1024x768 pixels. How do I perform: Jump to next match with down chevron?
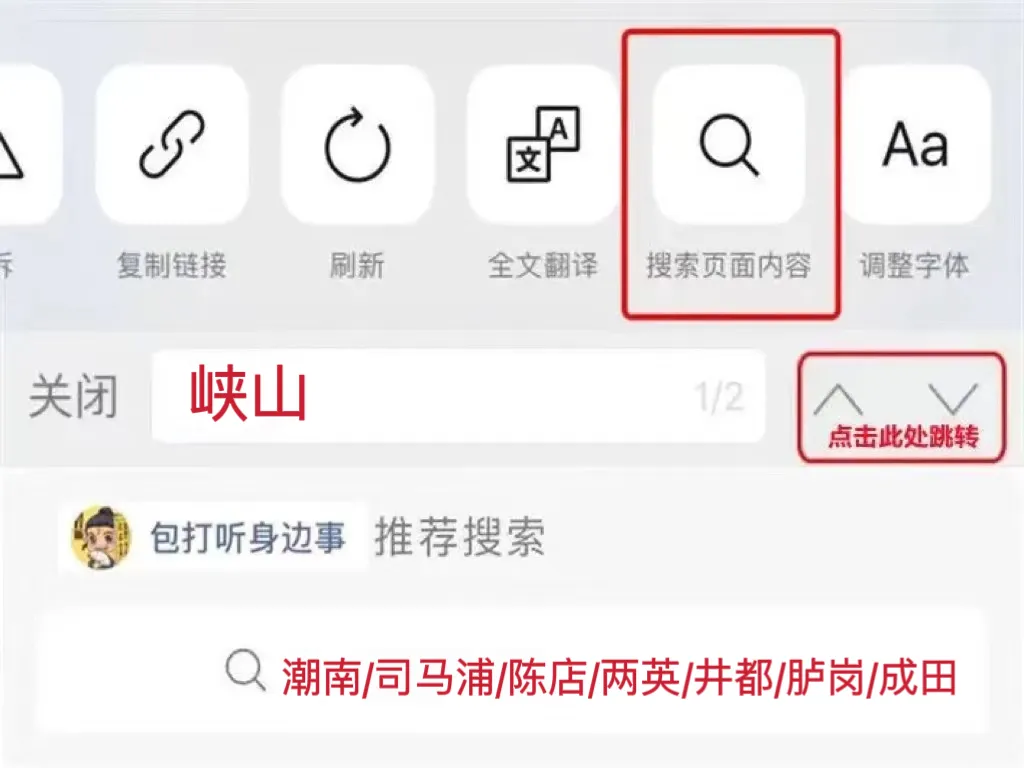(953, 400)
